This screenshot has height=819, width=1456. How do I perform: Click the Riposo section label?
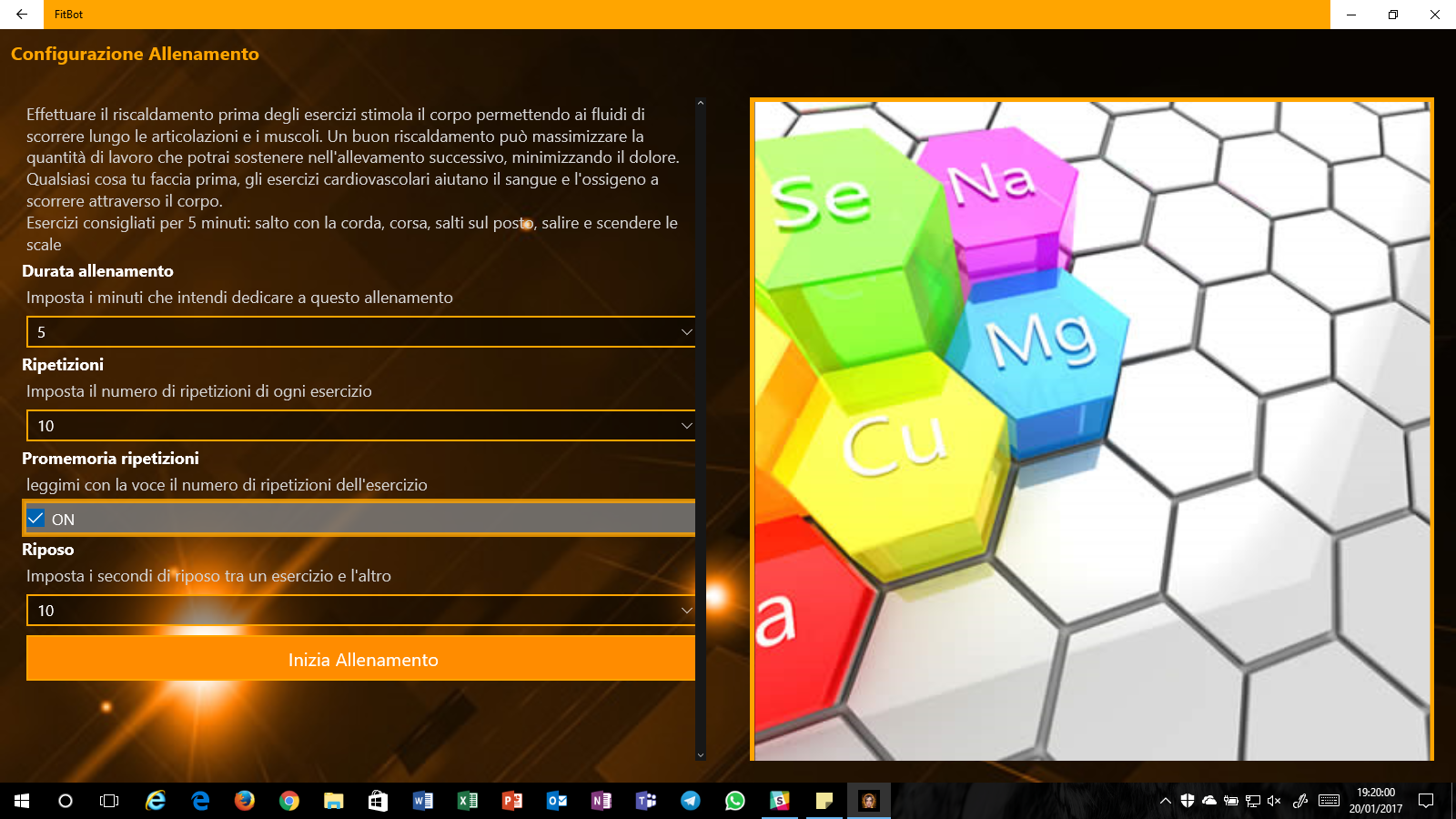pyautogui.click(x=48, y=550)
